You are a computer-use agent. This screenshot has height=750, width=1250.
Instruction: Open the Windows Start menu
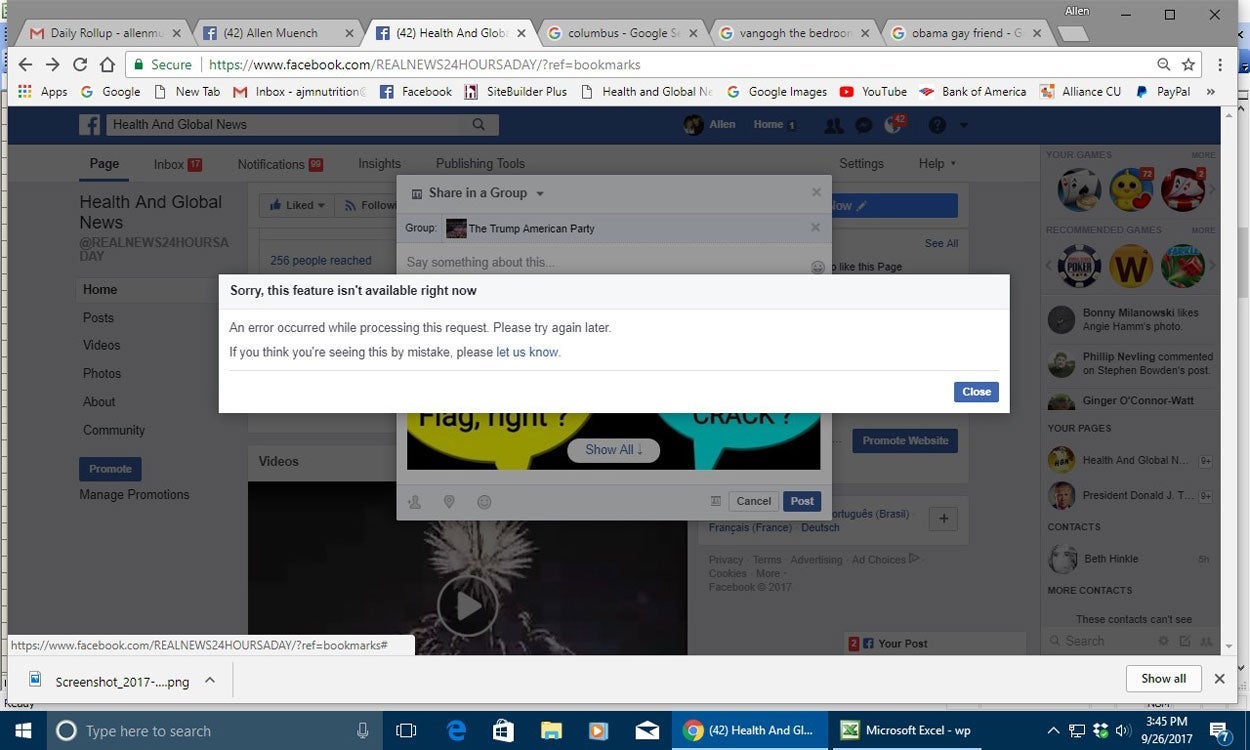click(22, 730)
